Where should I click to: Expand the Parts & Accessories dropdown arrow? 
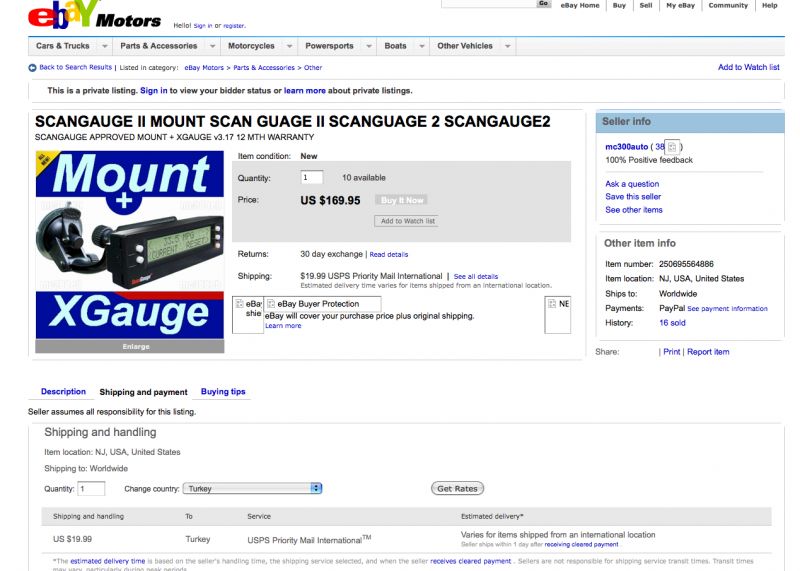click(212, 46)
